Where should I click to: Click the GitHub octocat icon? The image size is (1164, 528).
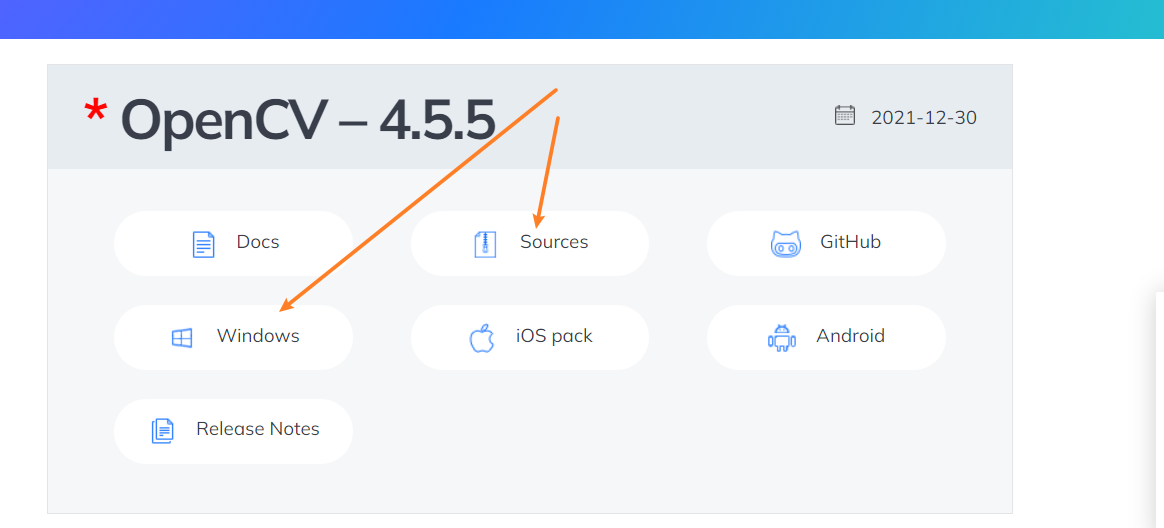coord(785,244)
